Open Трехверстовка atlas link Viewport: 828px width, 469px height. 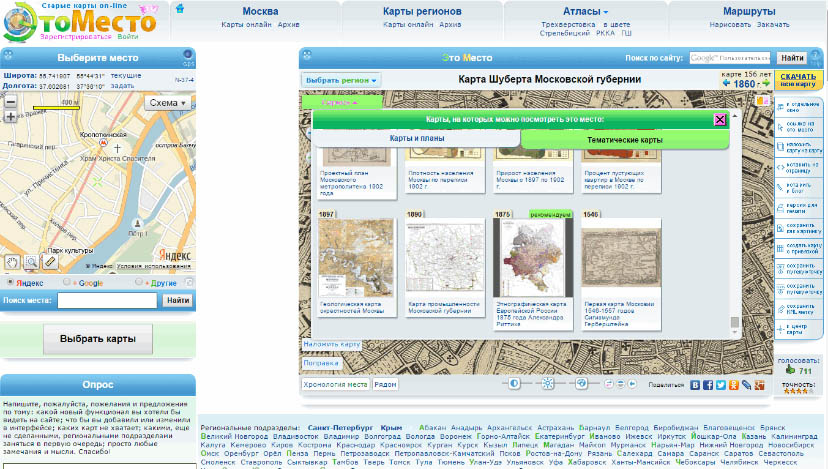coord(568,24)
